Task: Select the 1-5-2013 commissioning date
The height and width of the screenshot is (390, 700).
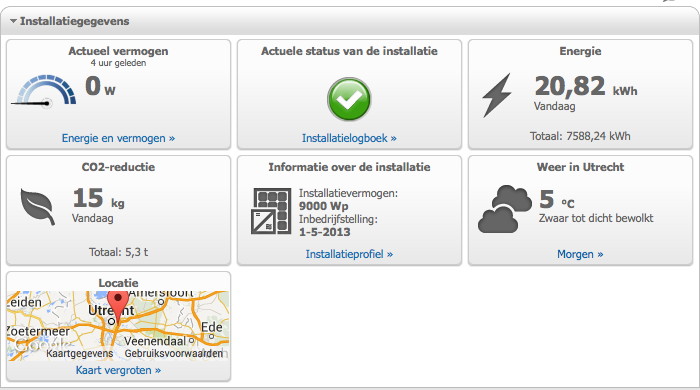Action: click(325, 232)
